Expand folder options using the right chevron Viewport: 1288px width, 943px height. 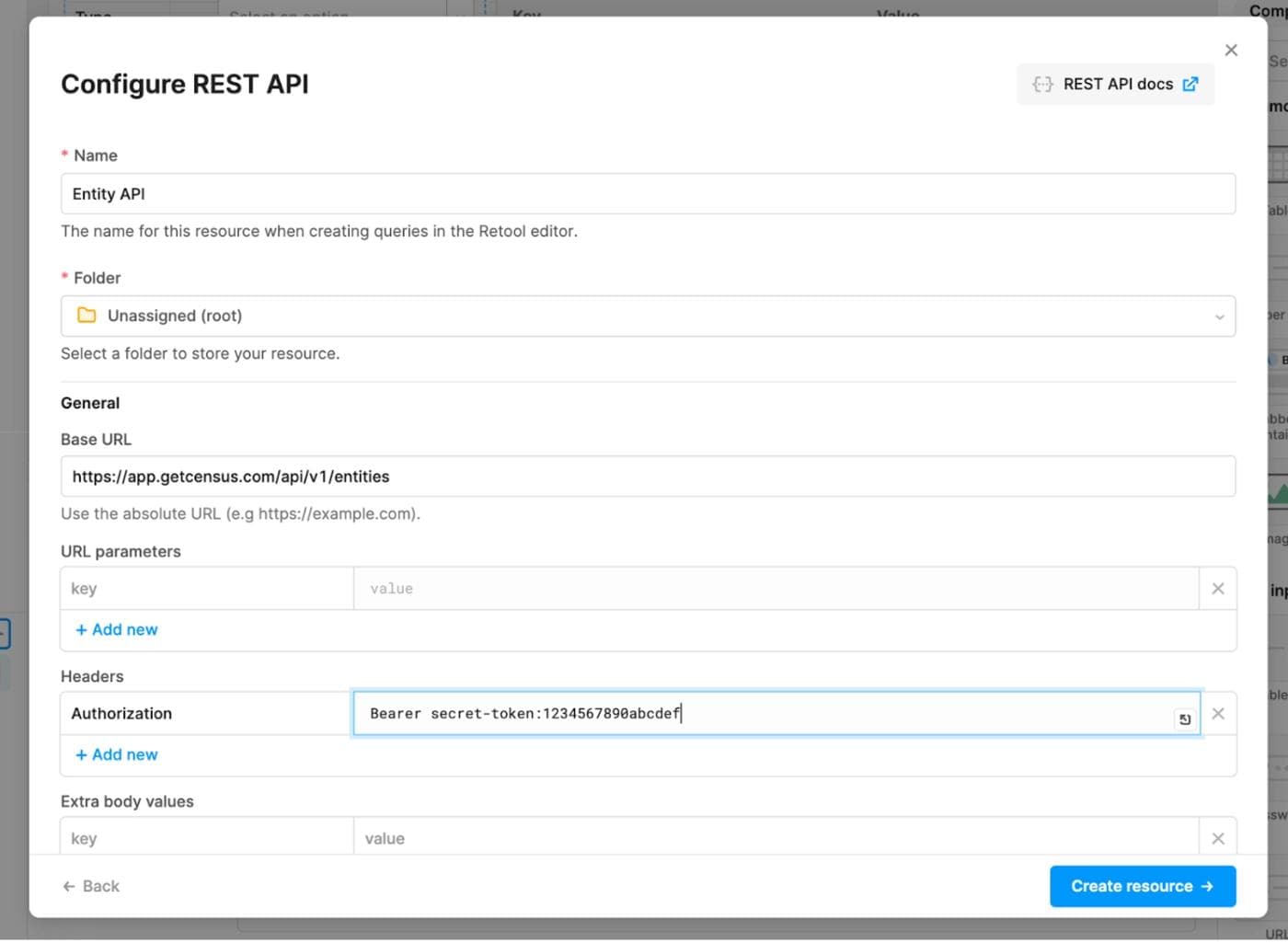(x=1221, y=316)
